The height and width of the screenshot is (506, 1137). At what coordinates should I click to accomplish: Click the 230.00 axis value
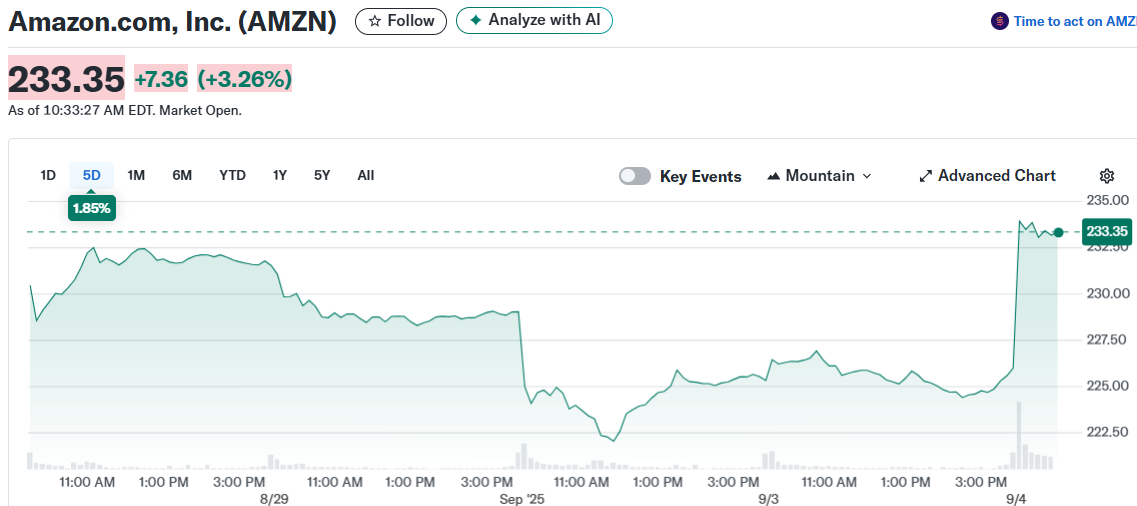pos(1109,294)
